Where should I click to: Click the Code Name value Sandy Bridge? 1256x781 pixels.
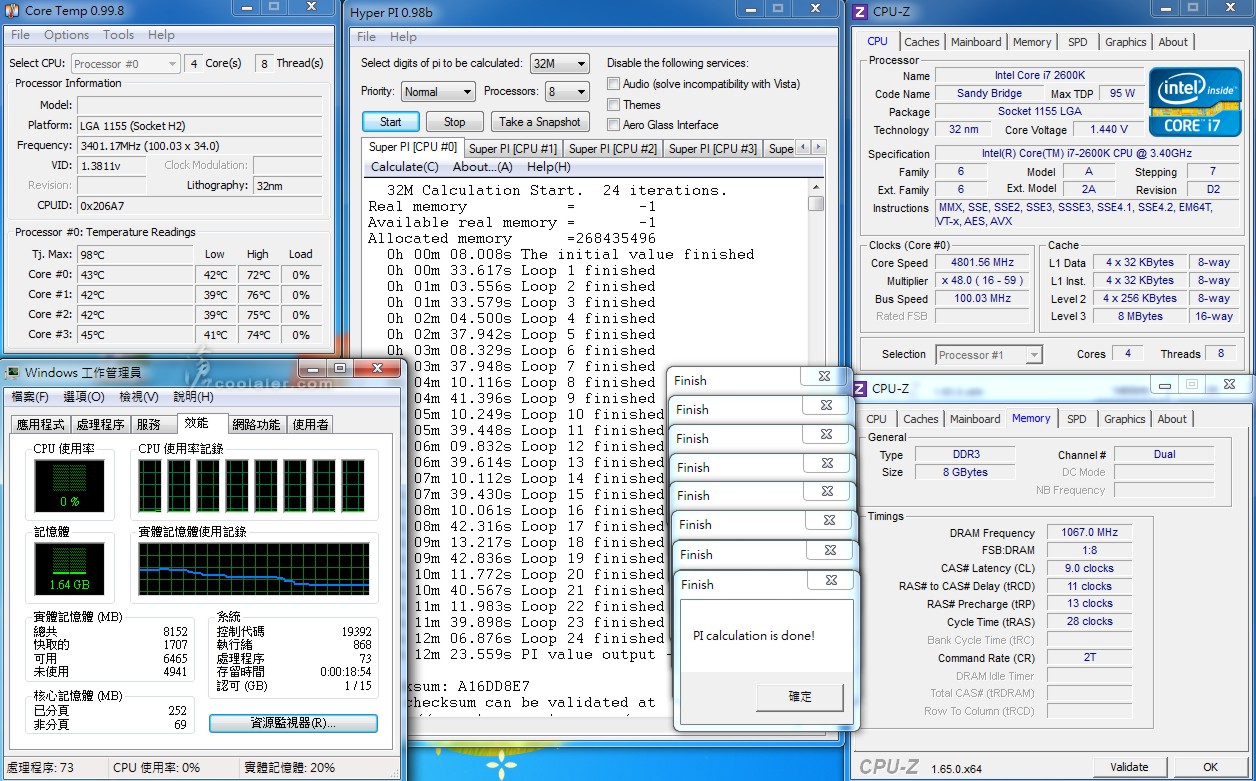(x=989, y=93)
